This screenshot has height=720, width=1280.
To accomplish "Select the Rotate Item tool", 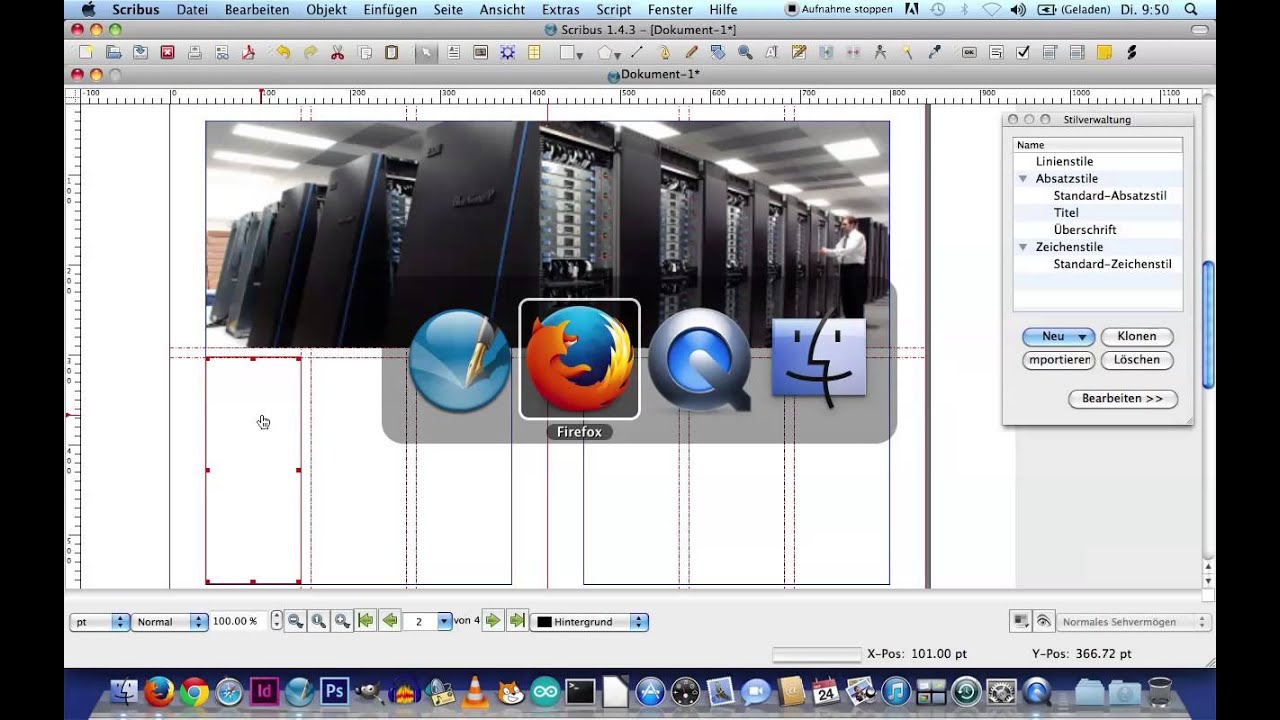I will click(717, 52).
